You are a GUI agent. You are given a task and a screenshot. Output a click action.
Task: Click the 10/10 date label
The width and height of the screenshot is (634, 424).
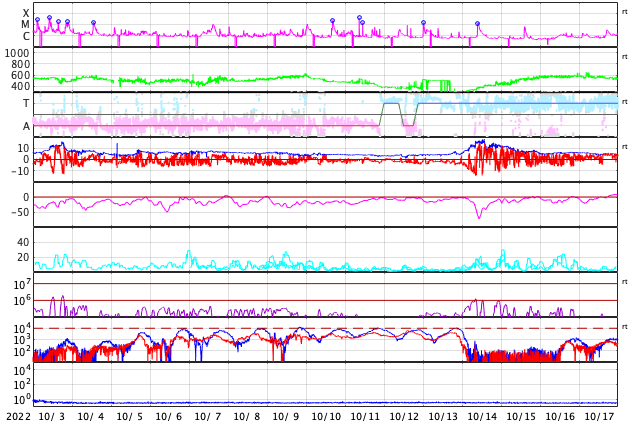point(326,416)
